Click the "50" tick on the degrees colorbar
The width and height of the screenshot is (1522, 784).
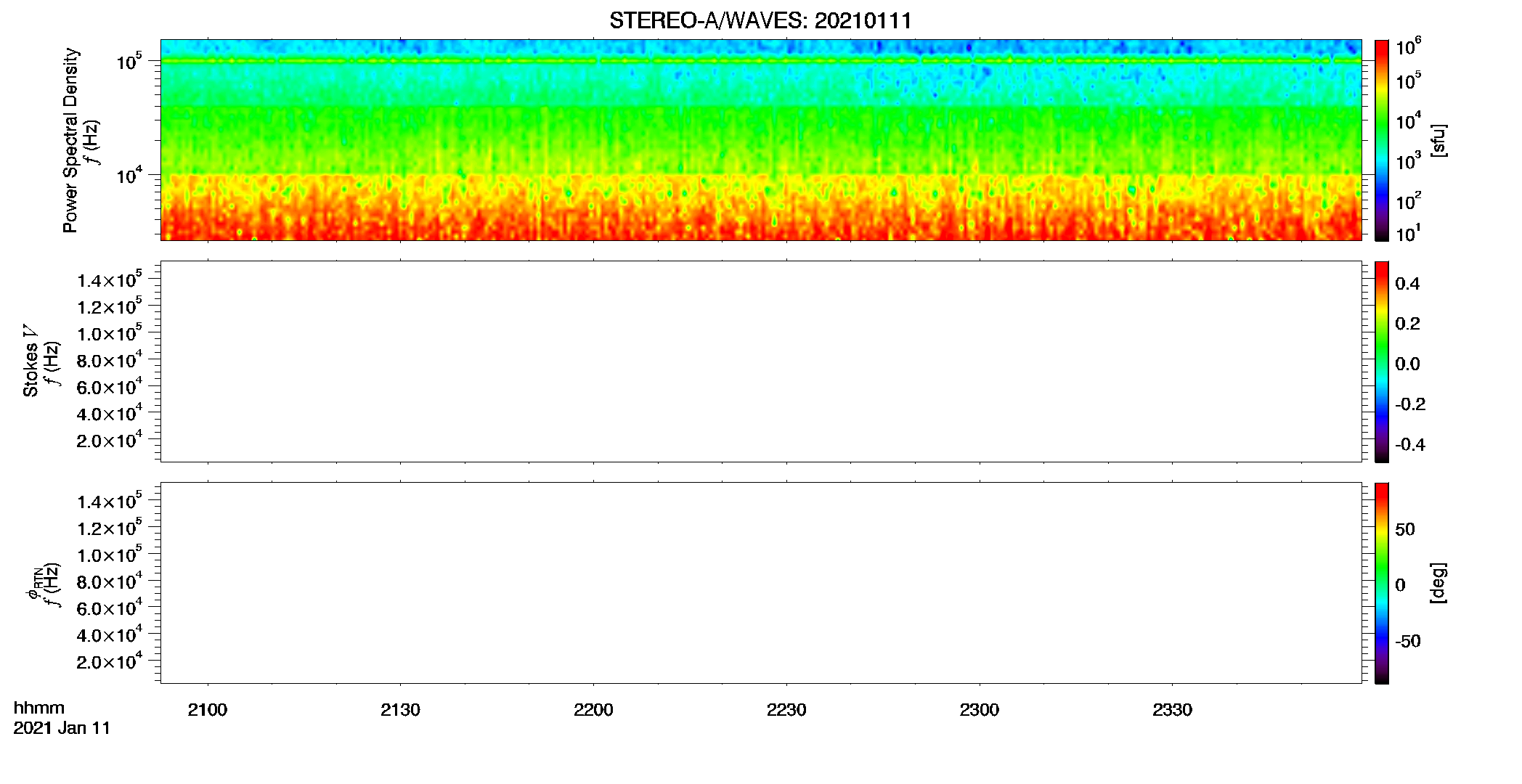click(1405, 529)
